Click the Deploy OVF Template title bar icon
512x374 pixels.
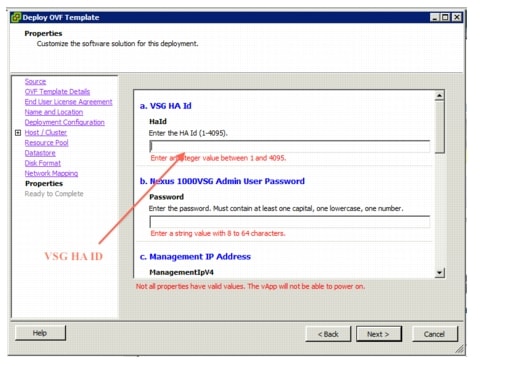coord(16,17)
